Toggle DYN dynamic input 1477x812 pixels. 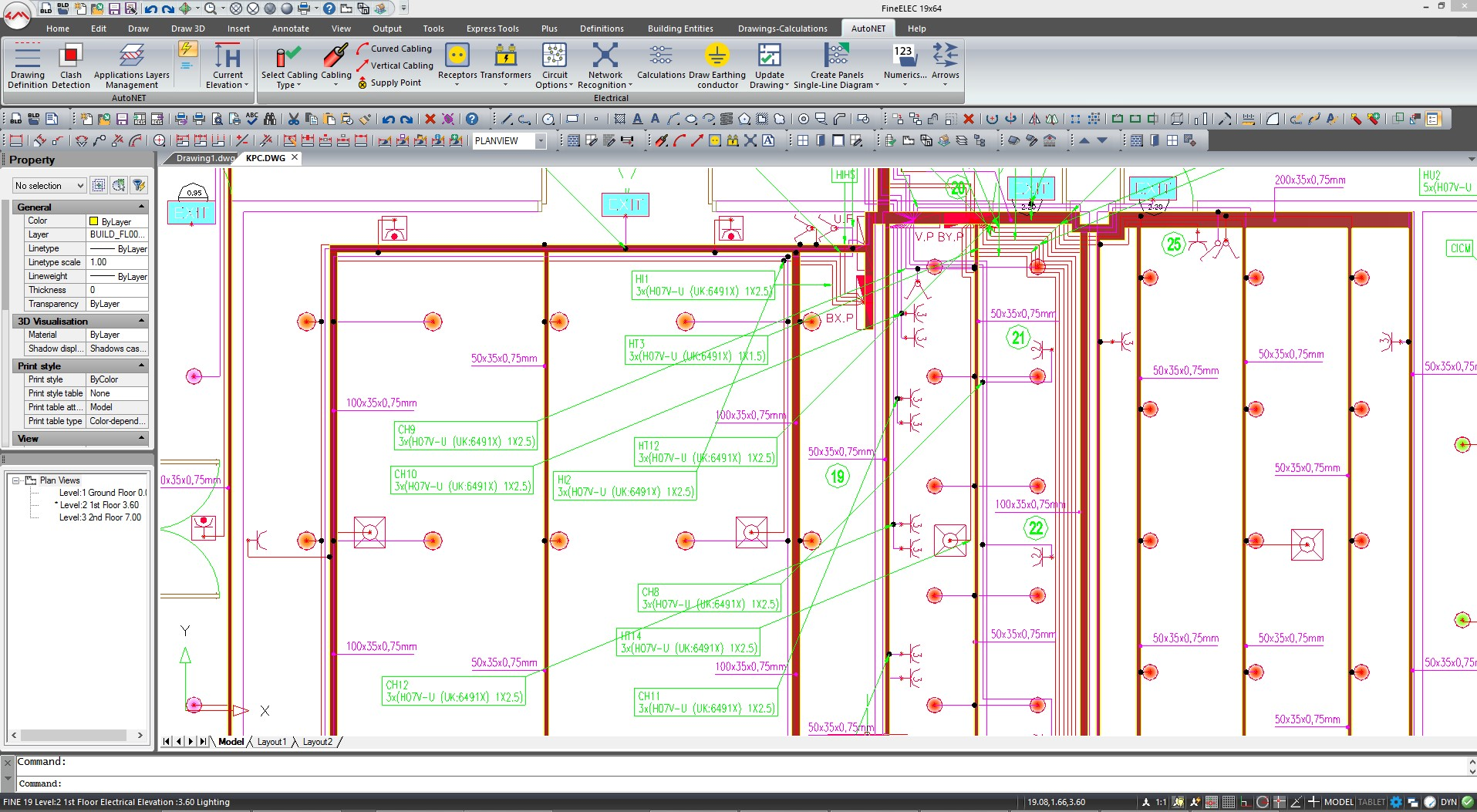click(1448, 802)
